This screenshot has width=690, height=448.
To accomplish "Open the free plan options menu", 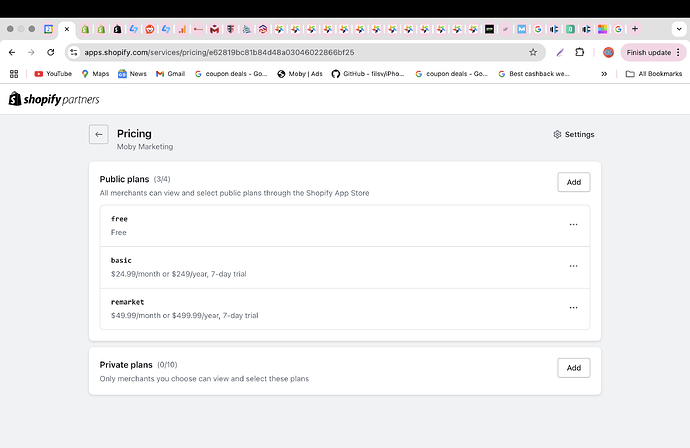I will coord(573,224).
